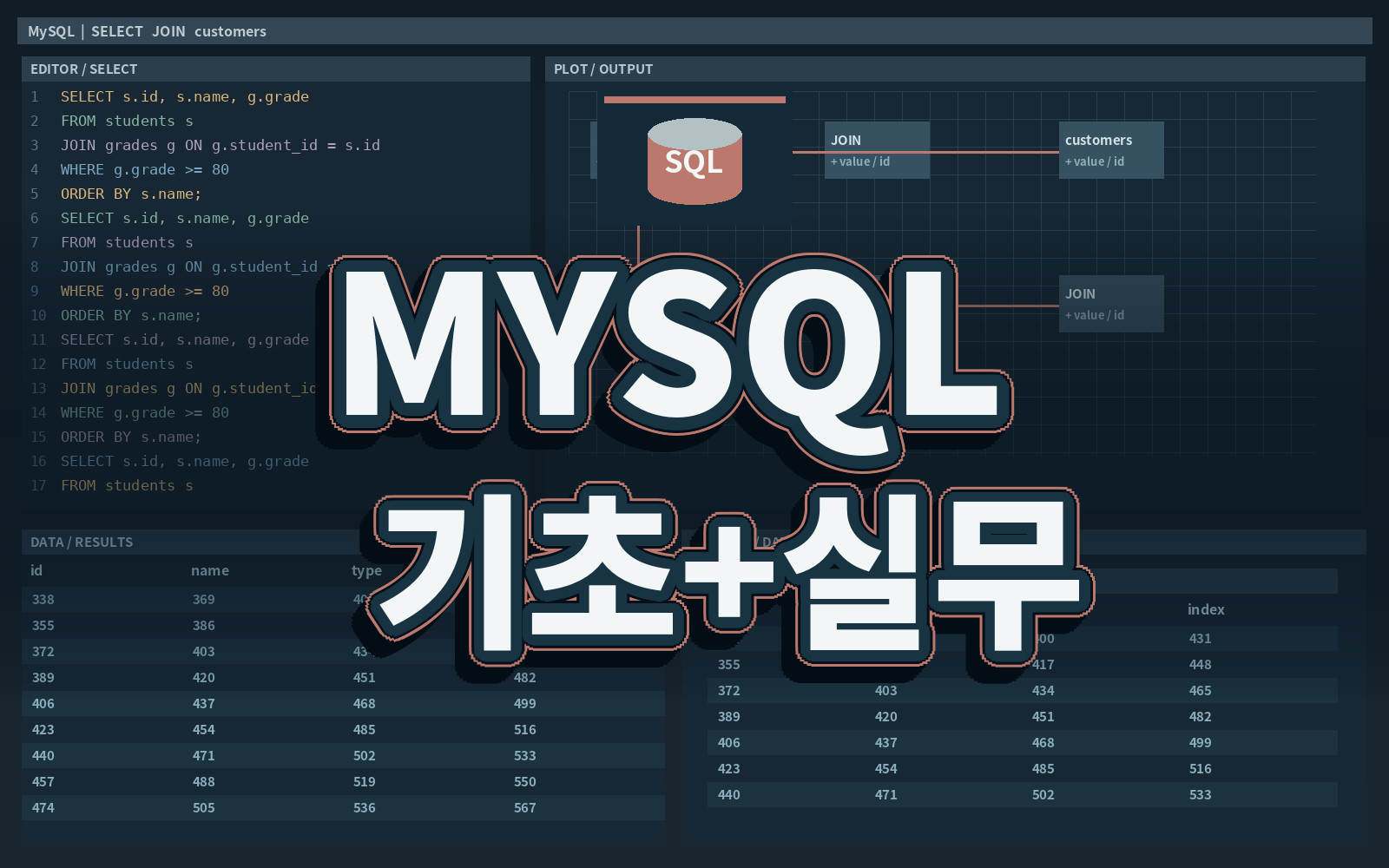Click code line 9 WHERE g.grade >= 80
The image size is (1389, 868).
[x=145, y=291]
